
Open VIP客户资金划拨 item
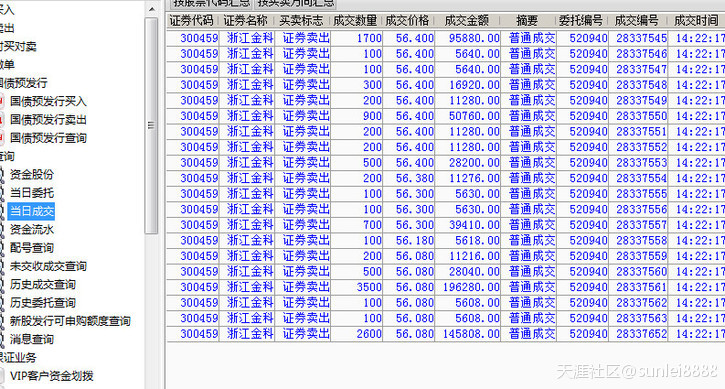coord(51,376)
